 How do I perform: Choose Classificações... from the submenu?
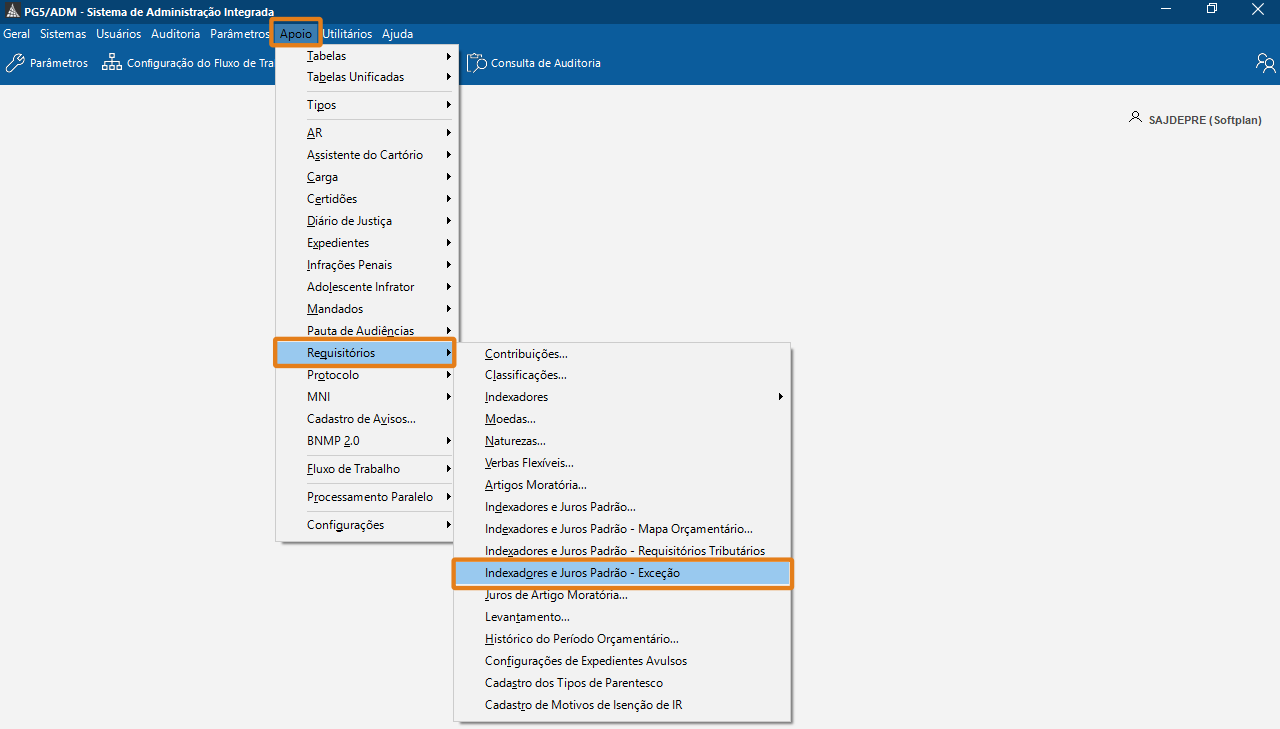pos(622,375)
